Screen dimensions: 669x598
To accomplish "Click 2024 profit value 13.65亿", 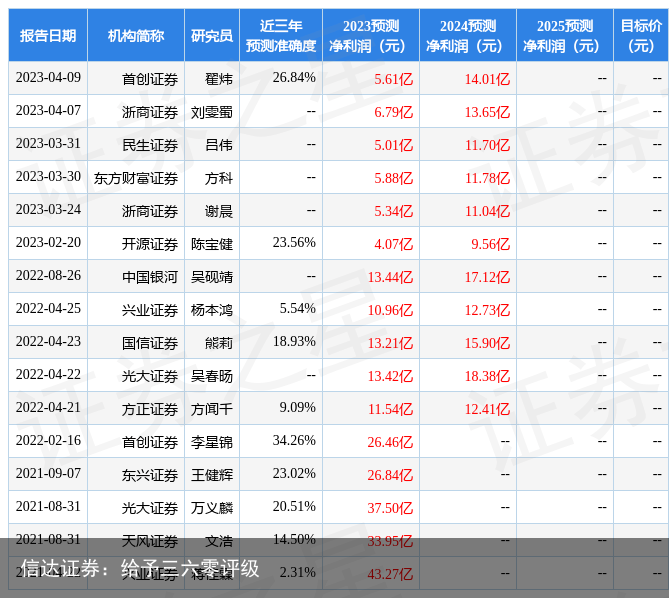I will (487, 112).
